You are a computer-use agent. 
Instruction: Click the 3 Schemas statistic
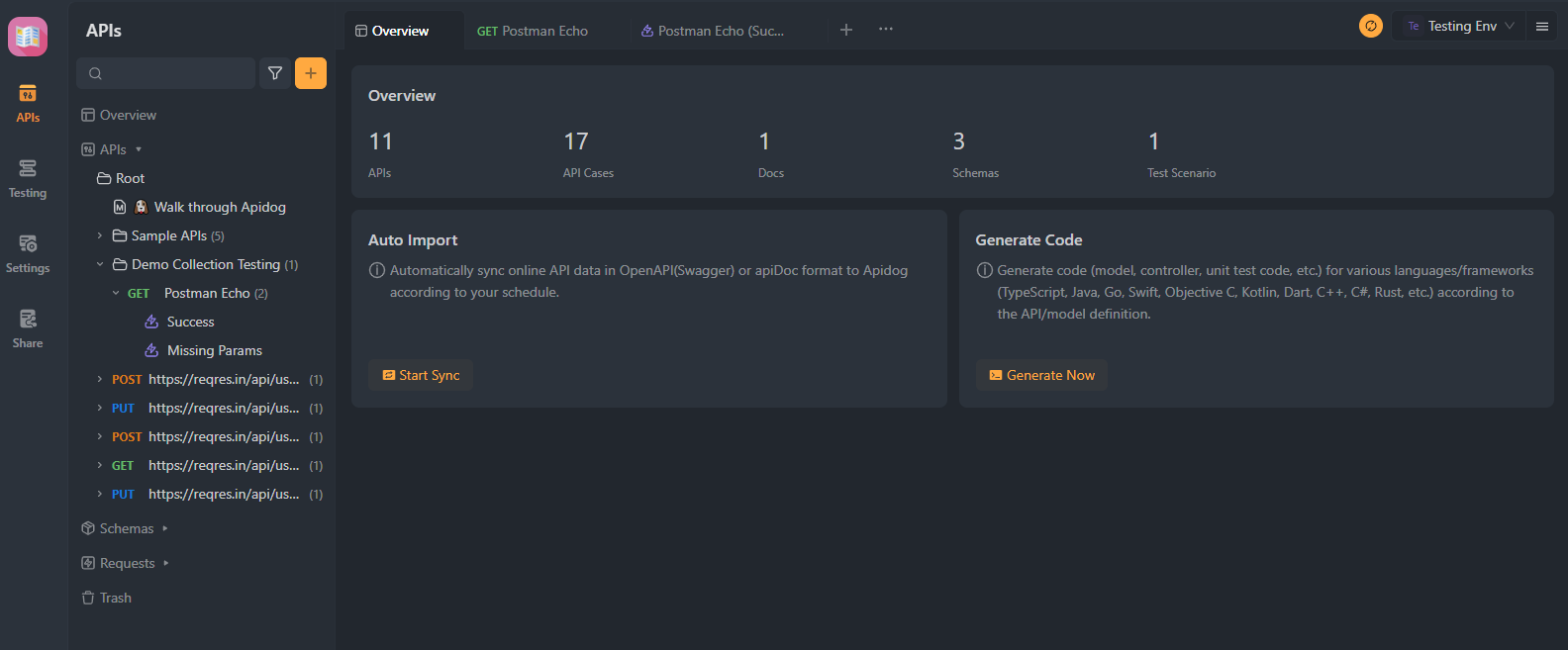point(975,154)
